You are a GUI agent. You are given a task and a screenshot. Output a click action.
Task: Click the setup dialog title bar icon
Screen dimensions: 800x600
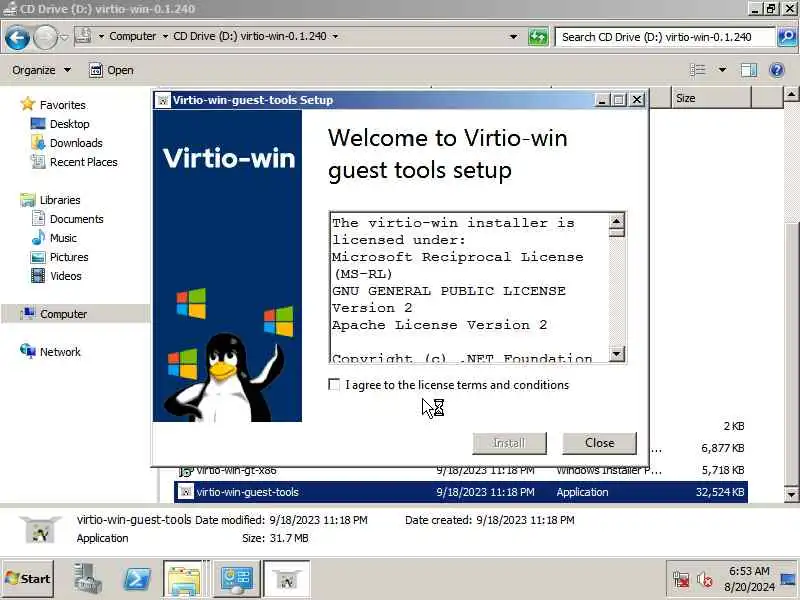point(163,100)
